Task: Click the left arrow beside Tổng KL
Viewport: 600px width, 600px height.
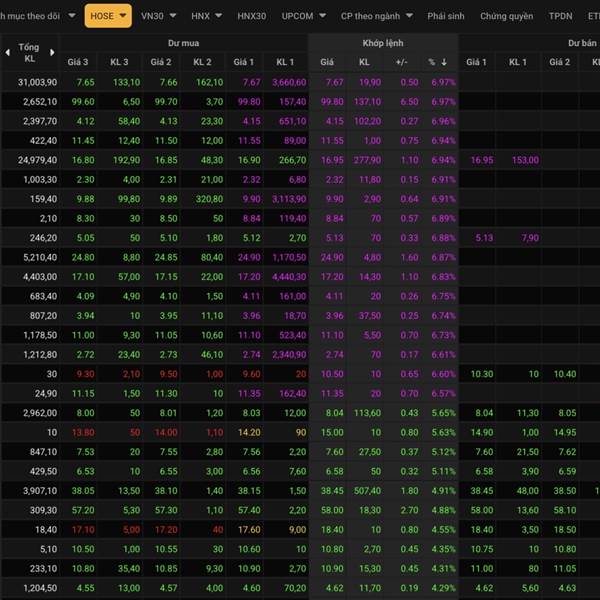Action: (8, 53)
